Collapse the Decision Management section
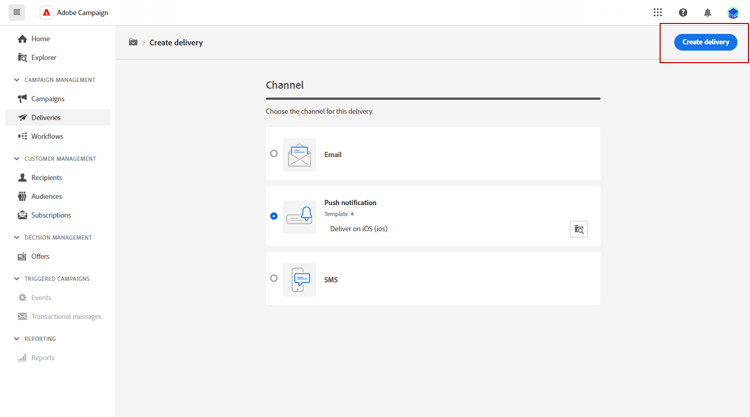The height and width of the screenshot is (417, 750). 17,238
